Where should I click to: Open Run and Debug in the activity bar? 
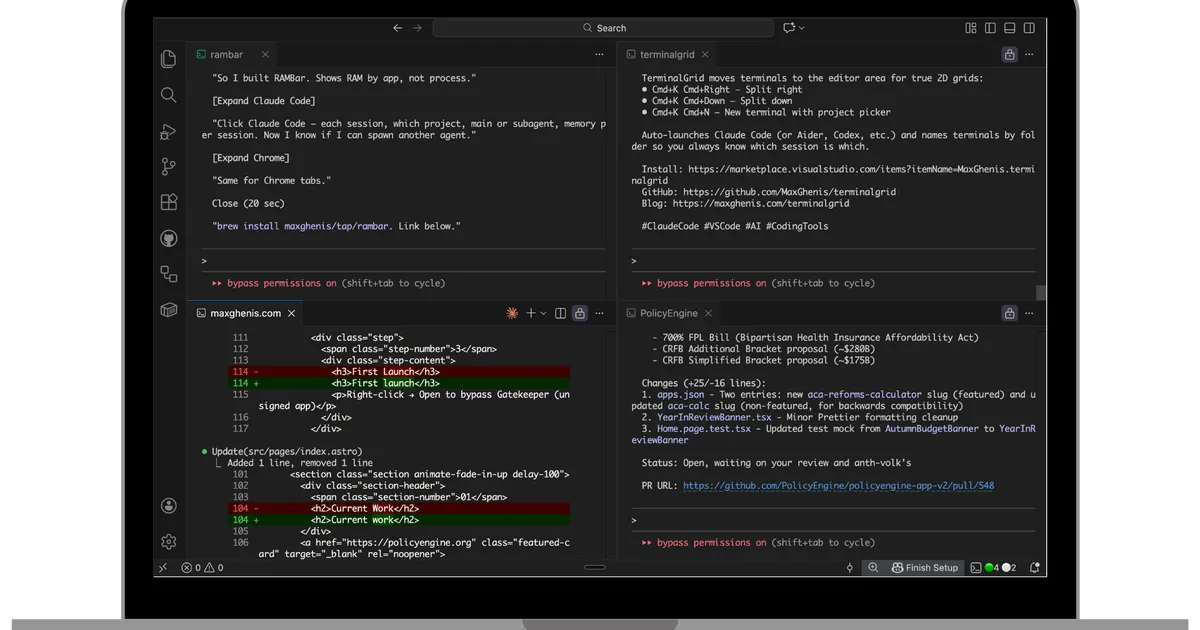coord(168,131)
